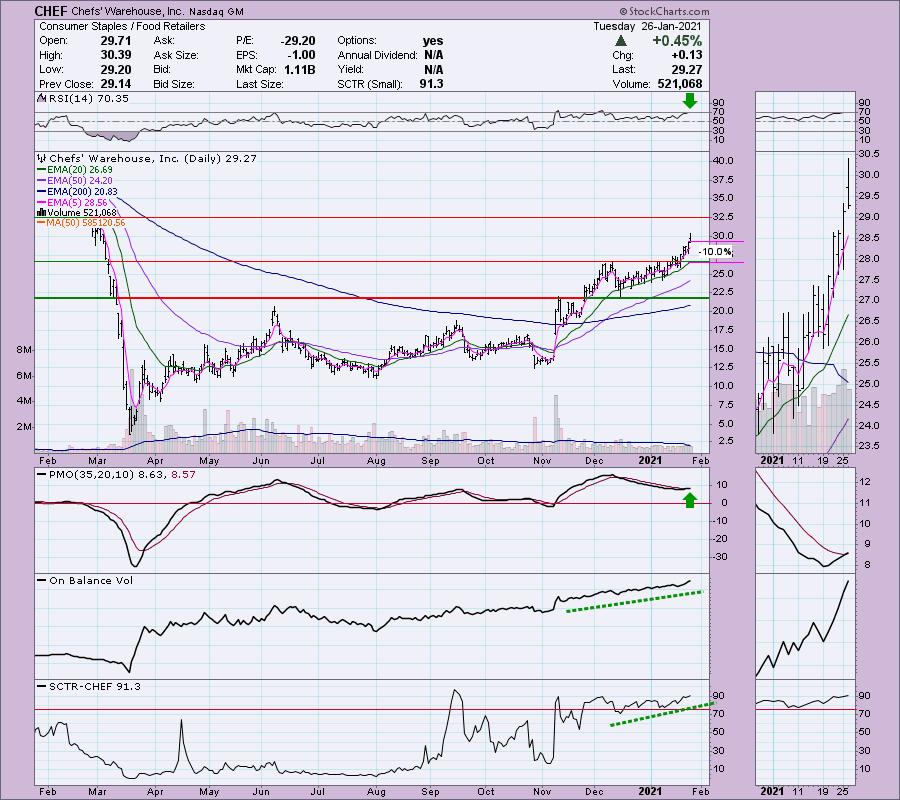Click the Low price value 29.20
The image size is (900, 800).
pyautogui.click(x=116, y=69)
